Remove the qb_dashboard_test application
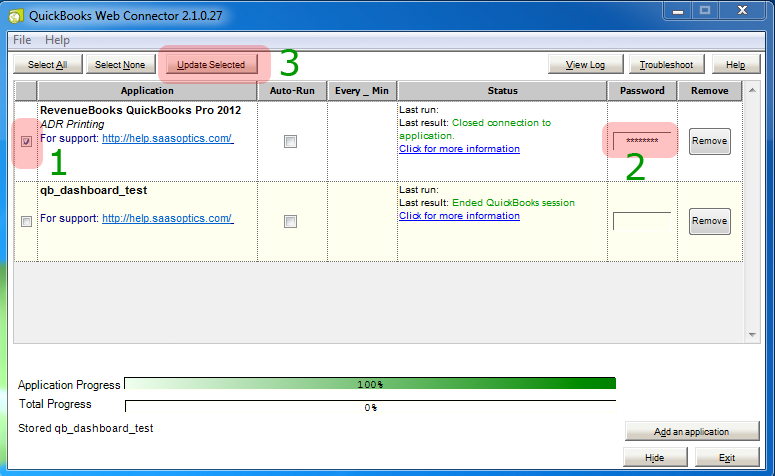 (x=710, y=221)
